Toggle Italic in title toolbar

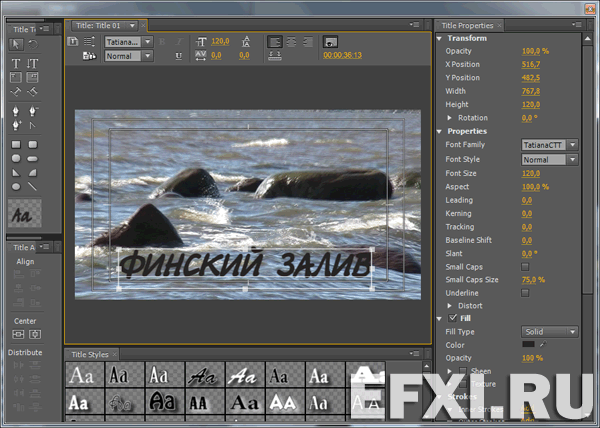(x=179, y=42)
